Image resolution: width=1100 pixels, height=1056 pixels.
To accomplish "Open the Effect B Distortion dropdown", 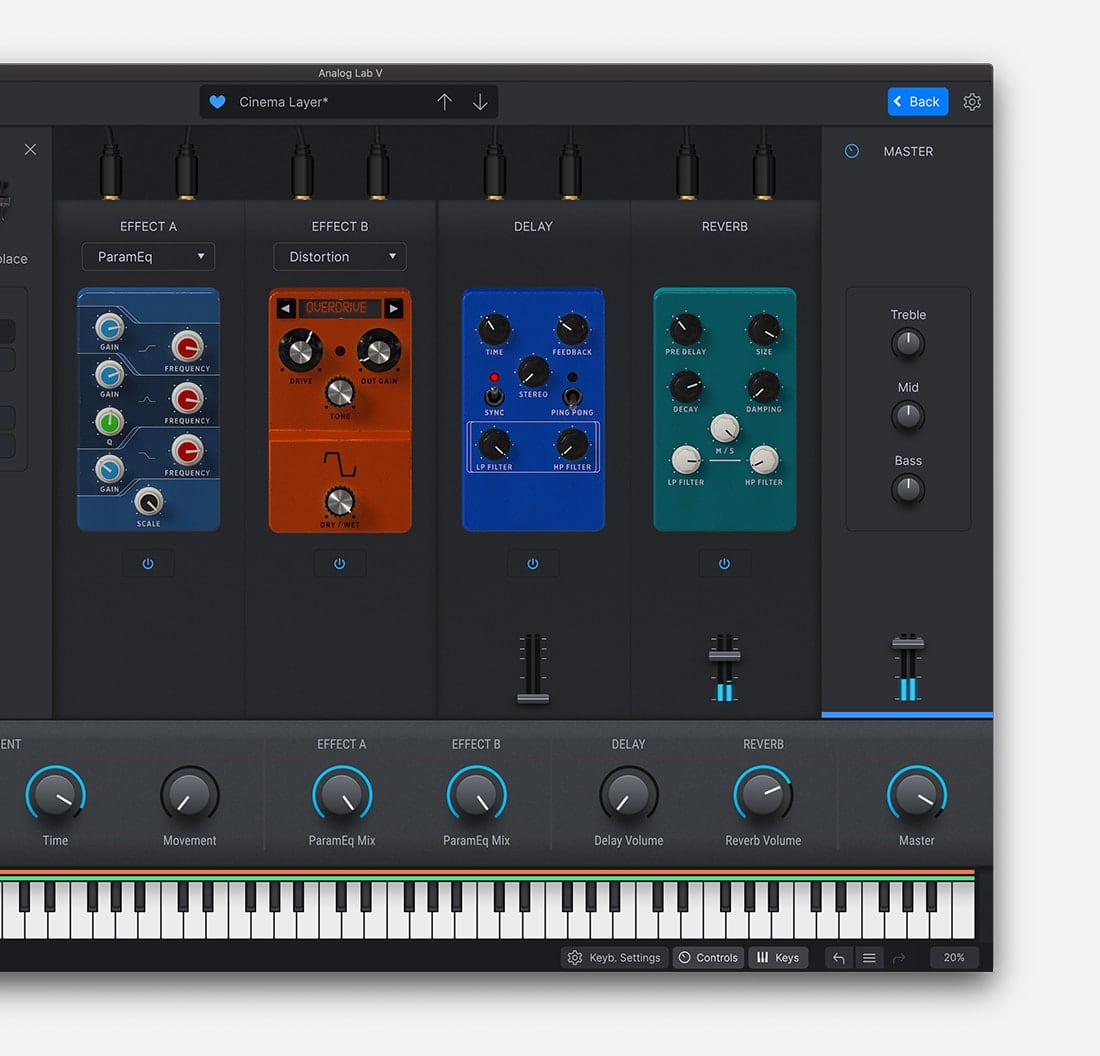I will [340, 257].
